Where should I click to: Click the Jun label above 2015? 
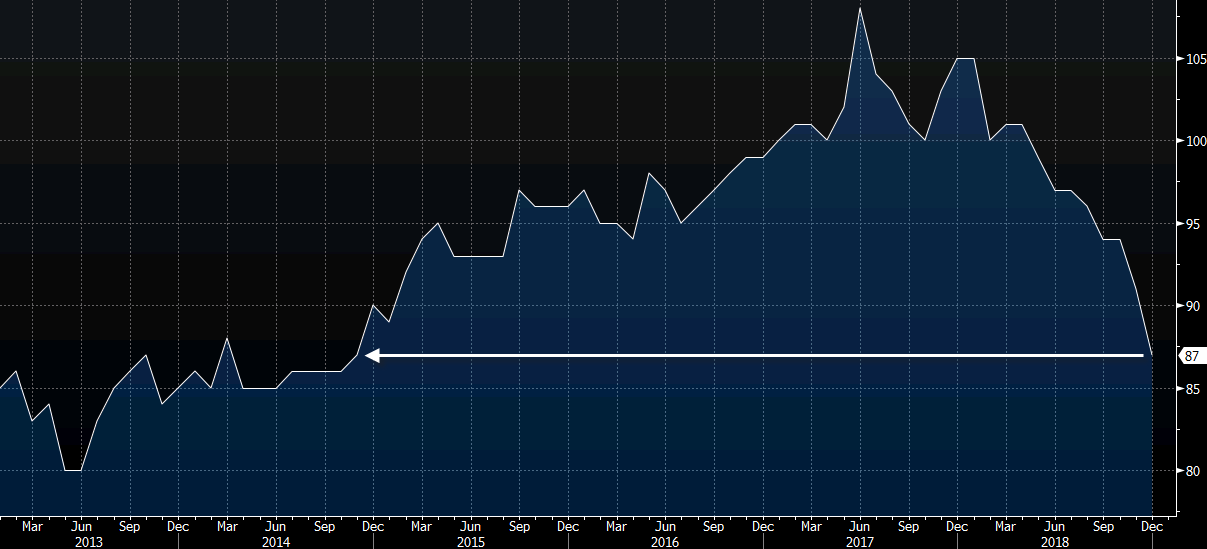pyautogui.click(x=471, y=526)
